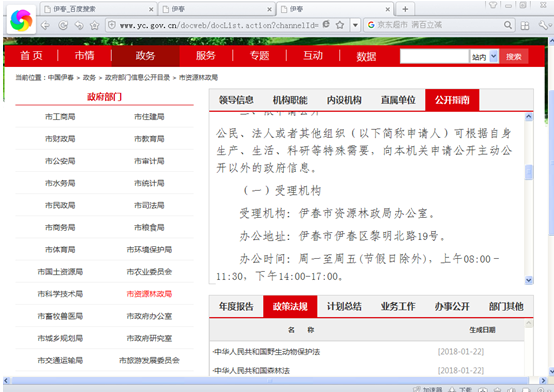Image resolution: width=554 pixels, height=392 pixels.
Task: Click guide panel scrollbar up arrow
Action: (x=529, y=117)
